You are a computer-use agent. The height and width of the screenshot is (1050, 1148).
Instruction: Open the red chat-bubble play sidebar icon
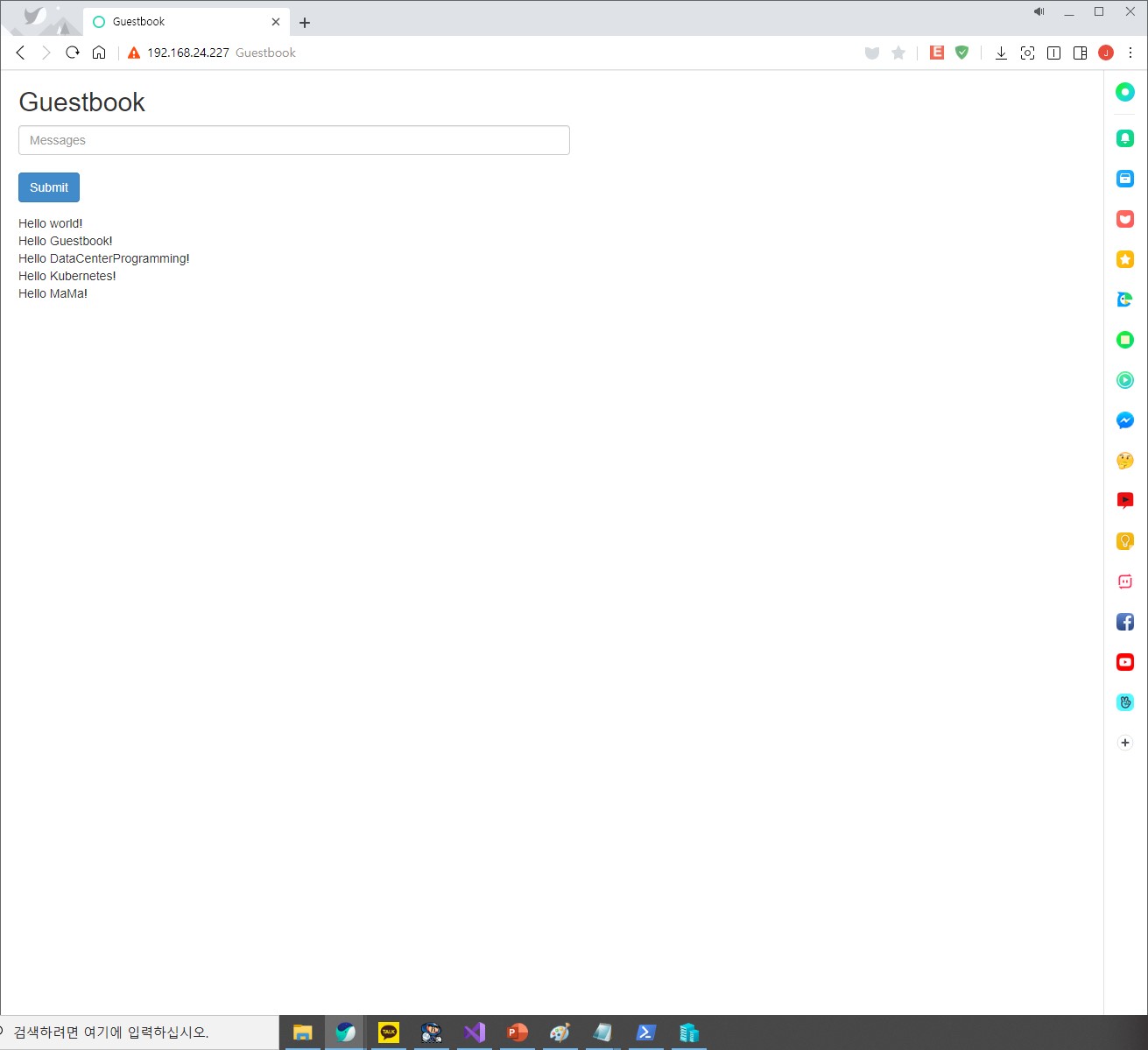(1125, 501)
